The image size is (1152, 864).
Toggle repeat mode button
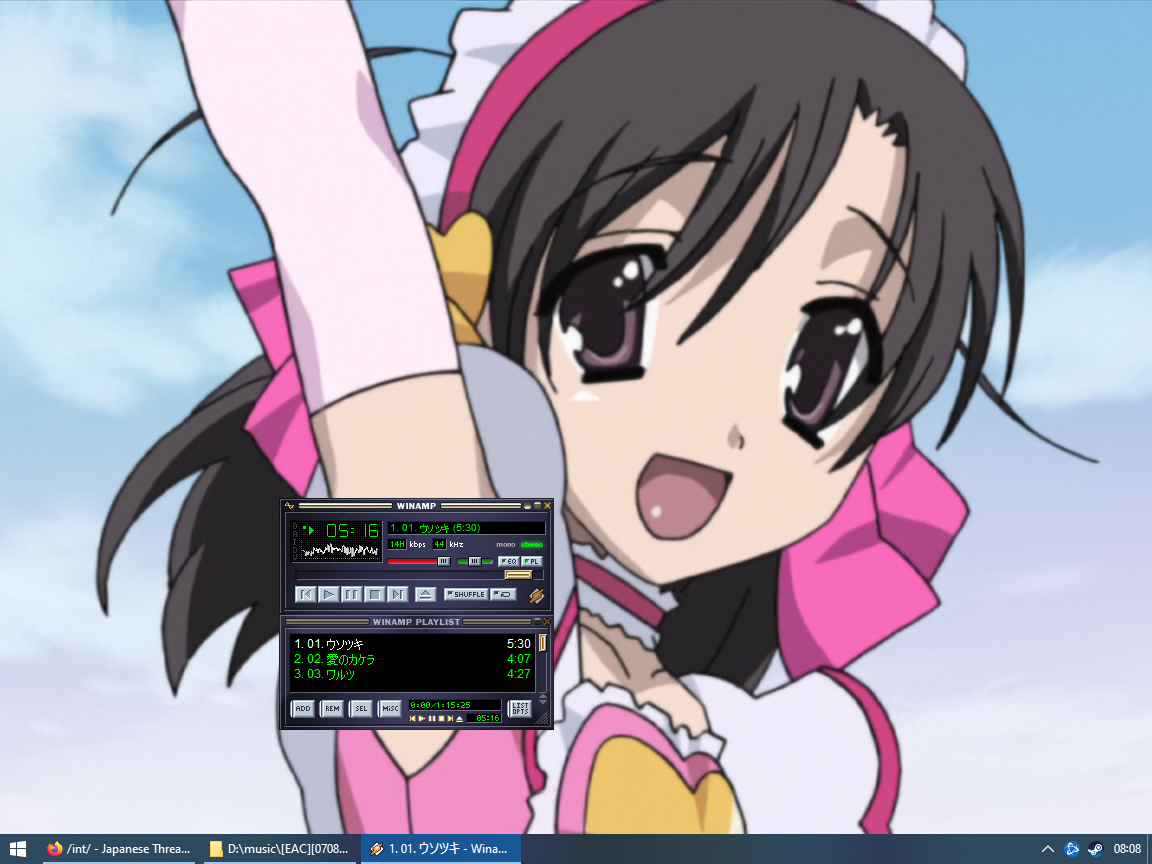click(503, 594)
